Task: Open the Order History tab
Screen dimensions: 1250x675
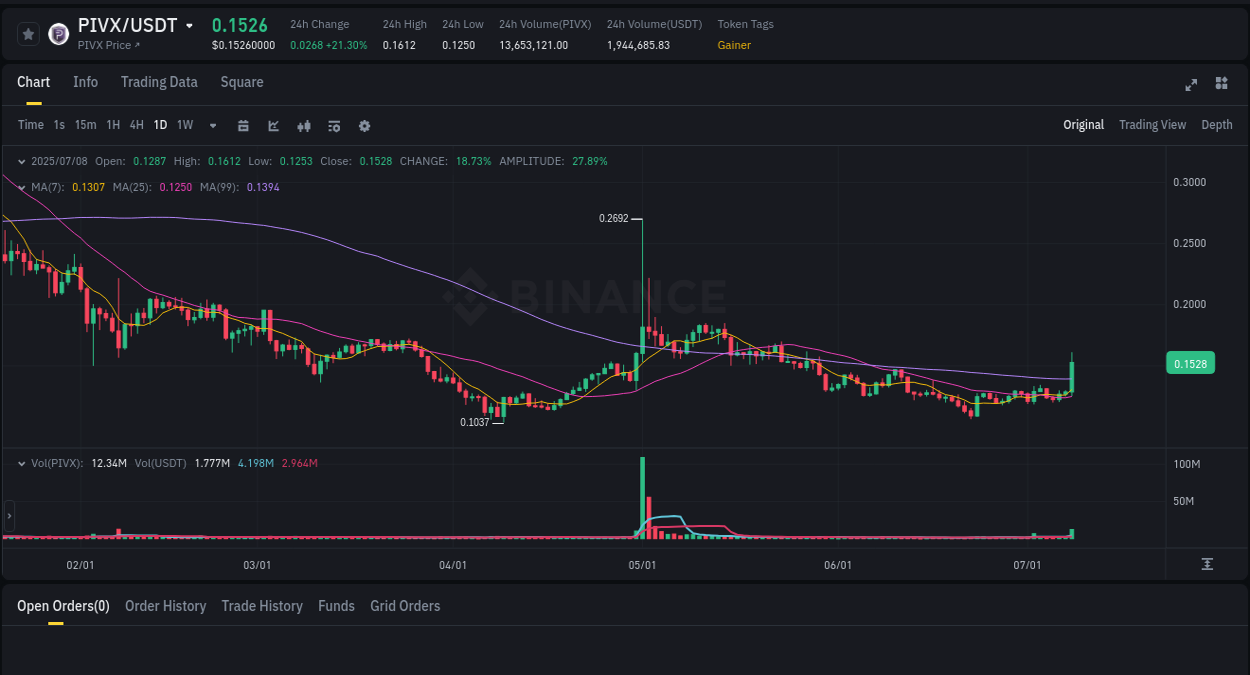Action: point(165,606)
